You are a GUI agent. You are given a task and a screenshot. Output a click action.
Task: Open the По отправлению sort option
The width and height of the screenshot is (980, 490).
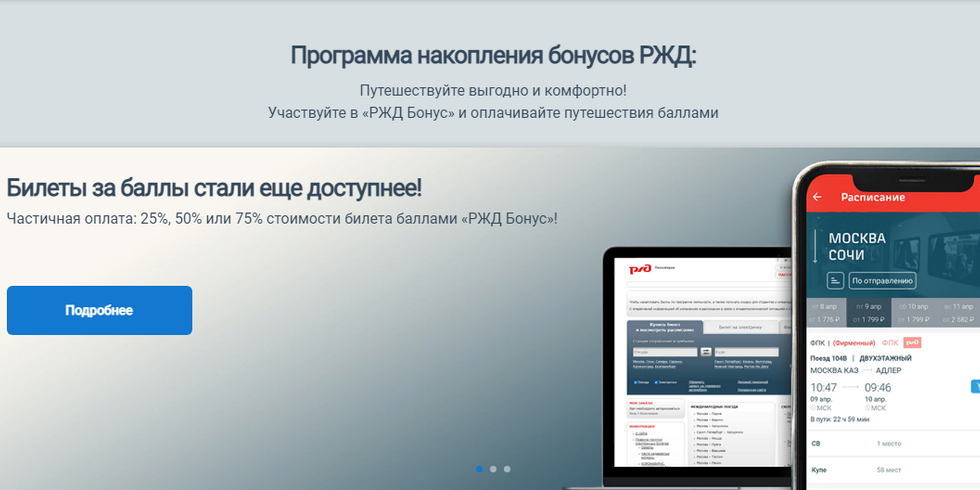click(883, 281)
